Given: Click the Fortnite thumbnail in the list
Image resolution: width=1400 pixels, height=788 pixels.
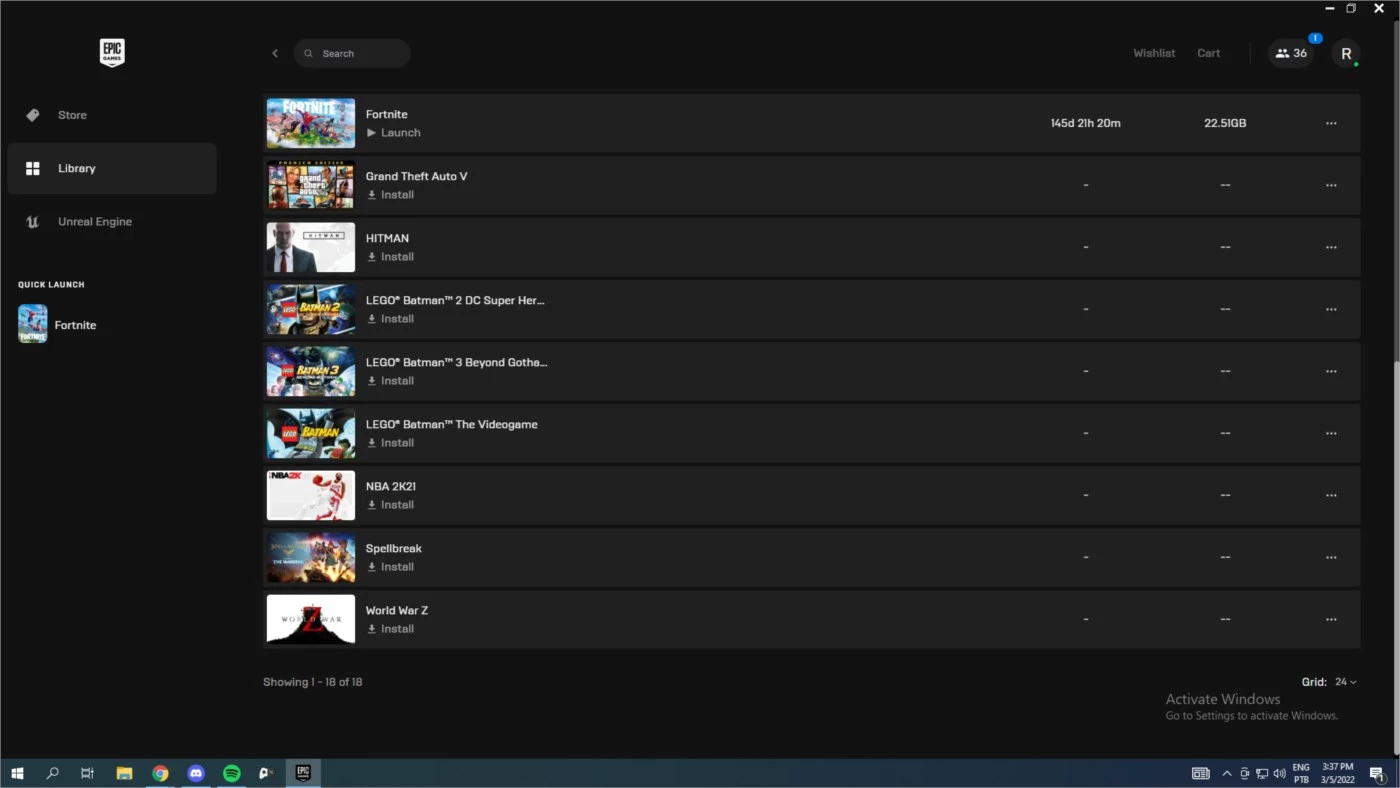Looking at the screenshot, I should 311,123.
